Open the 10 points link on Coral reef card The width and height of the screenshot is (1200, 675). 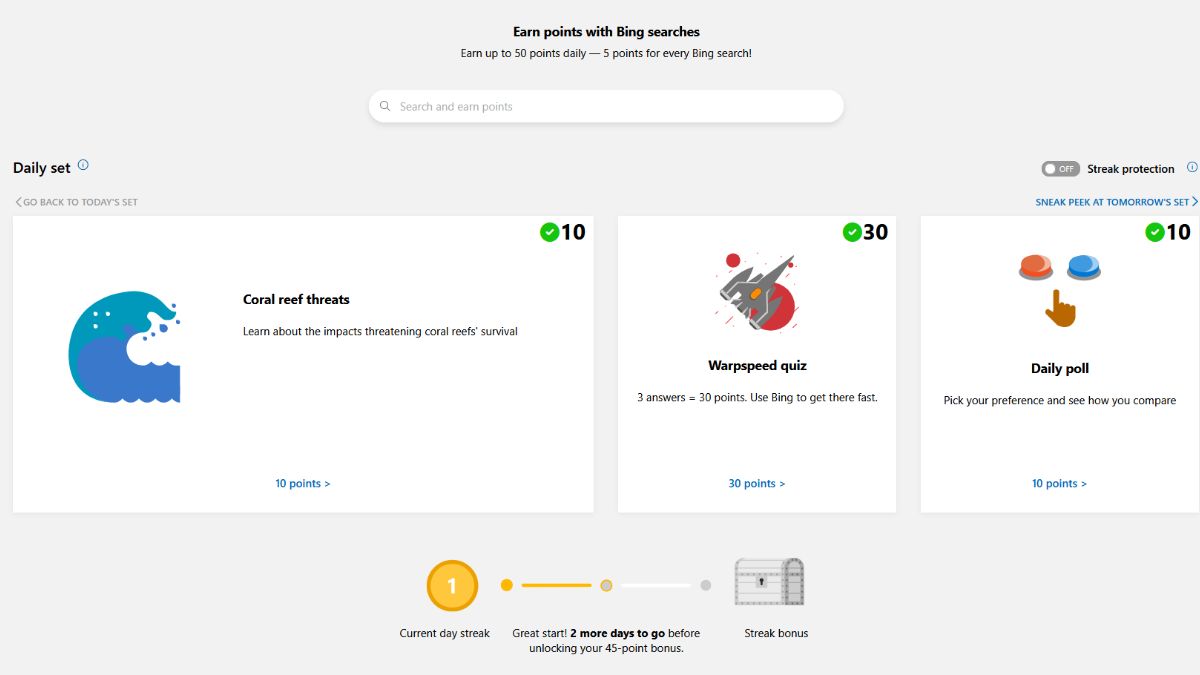pyautogui.click(x=302, y=483)
